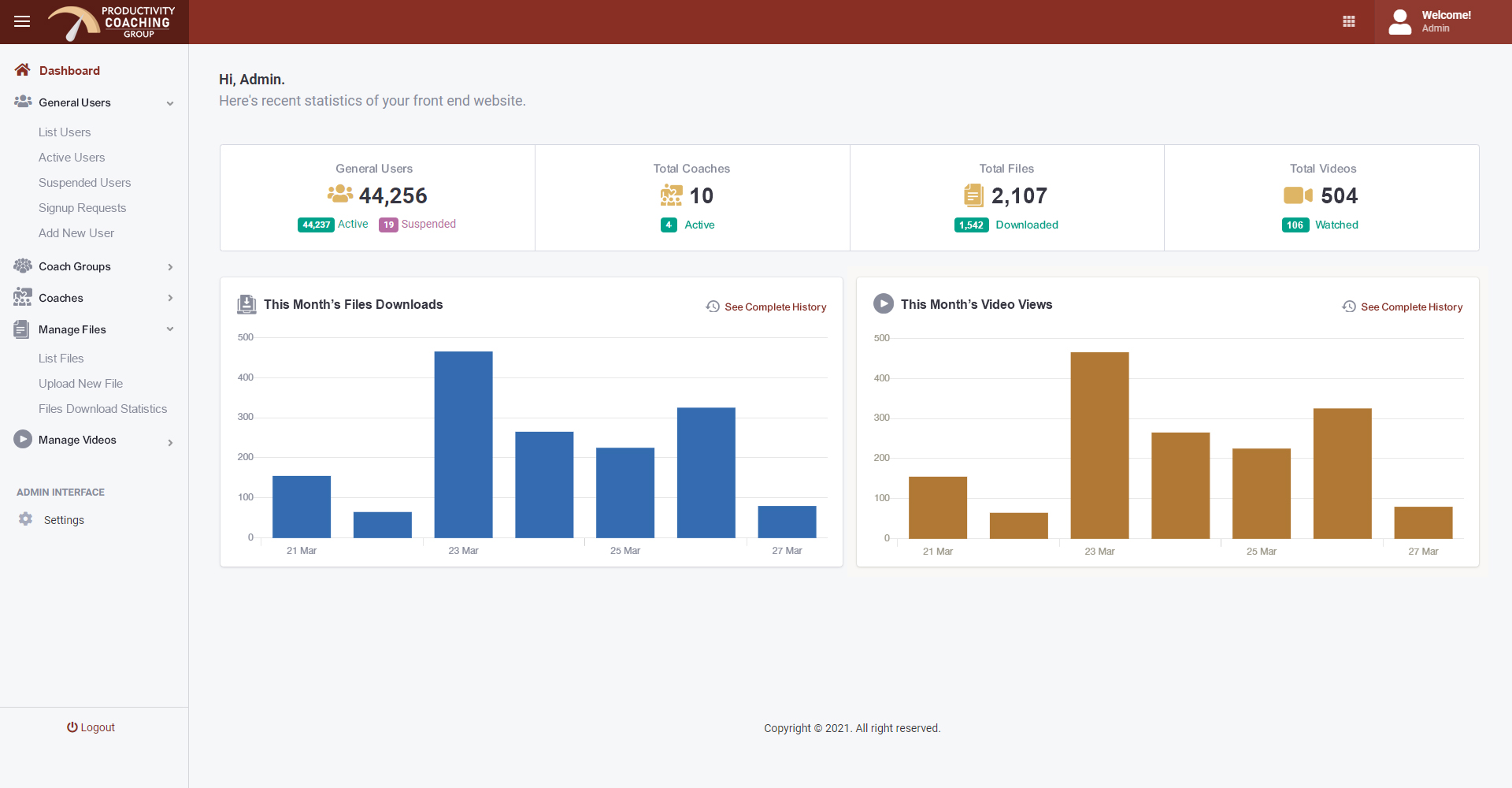Select Upload New File in sidebar

click(x=81, y=384)
